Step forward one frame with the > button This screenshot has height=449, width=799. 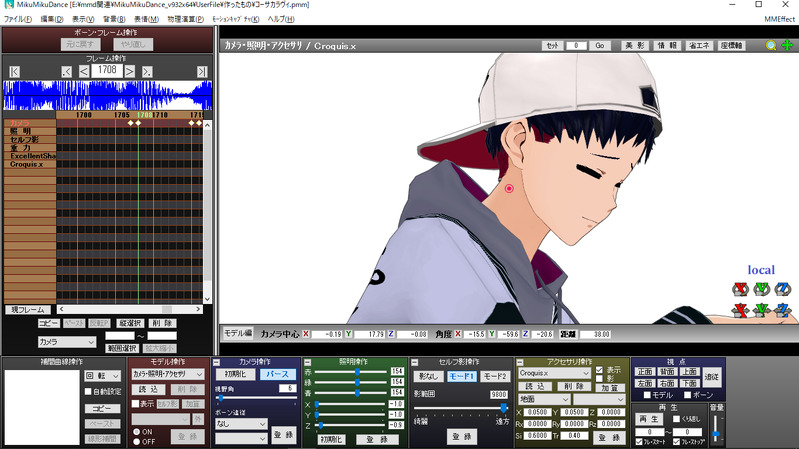pyautogui.click(x=130, y=72)
